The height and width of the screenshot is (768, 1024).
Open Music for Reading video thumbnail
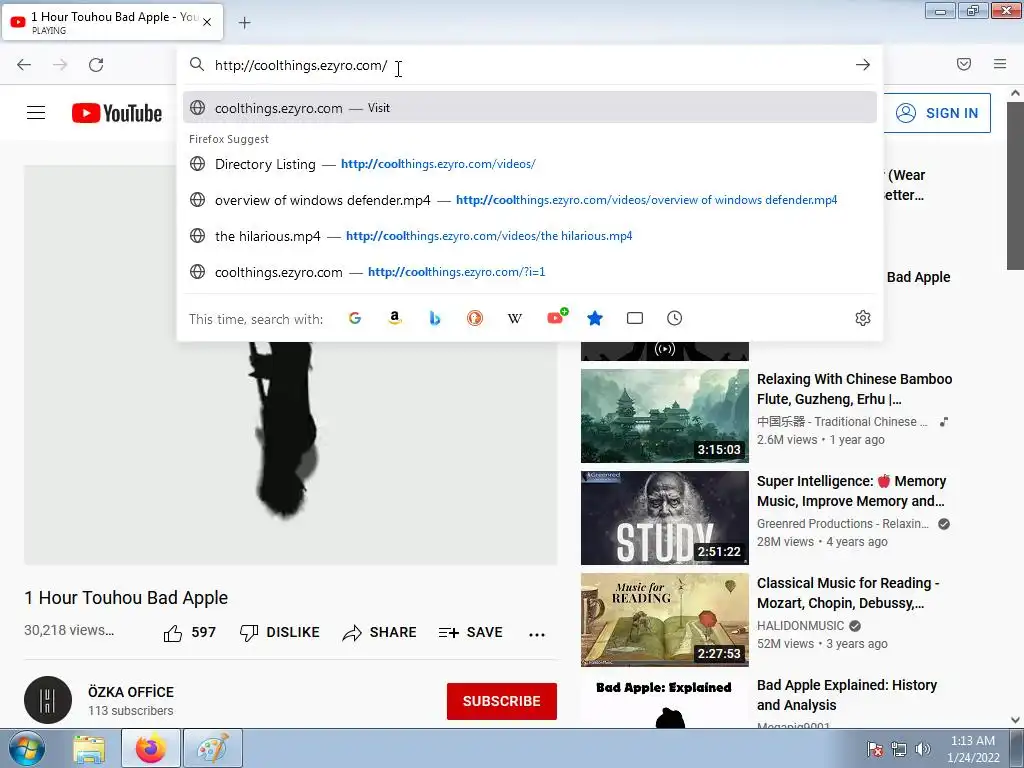(665, 620)
